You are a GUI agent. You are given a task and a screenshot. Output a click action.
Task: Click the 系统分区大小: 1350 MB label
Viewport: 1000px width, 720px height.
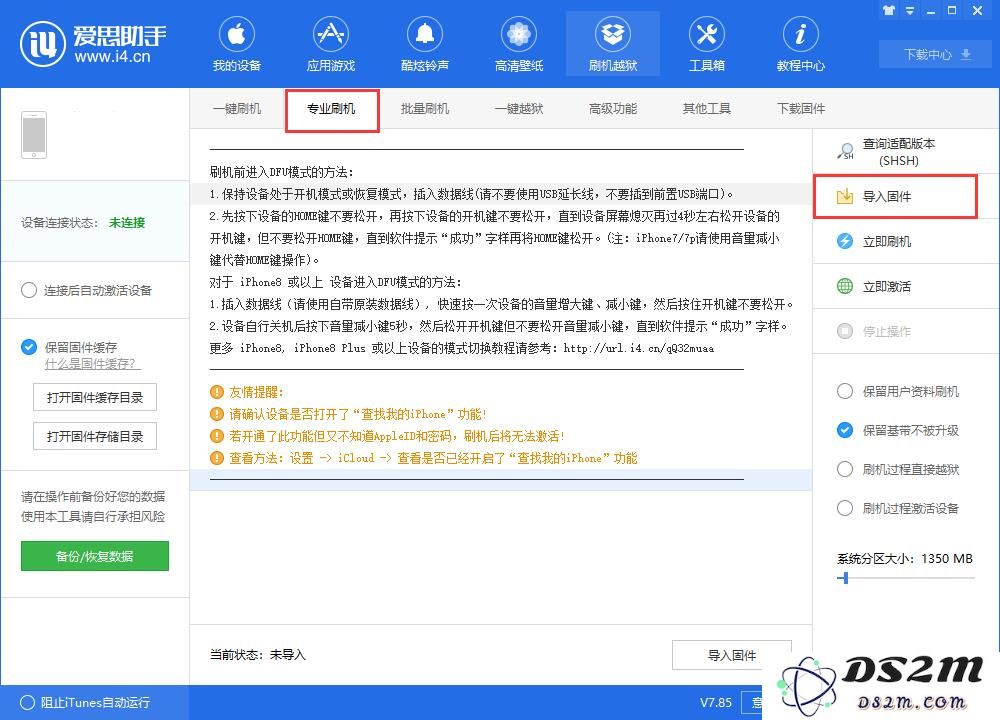(x=904, y=559)
